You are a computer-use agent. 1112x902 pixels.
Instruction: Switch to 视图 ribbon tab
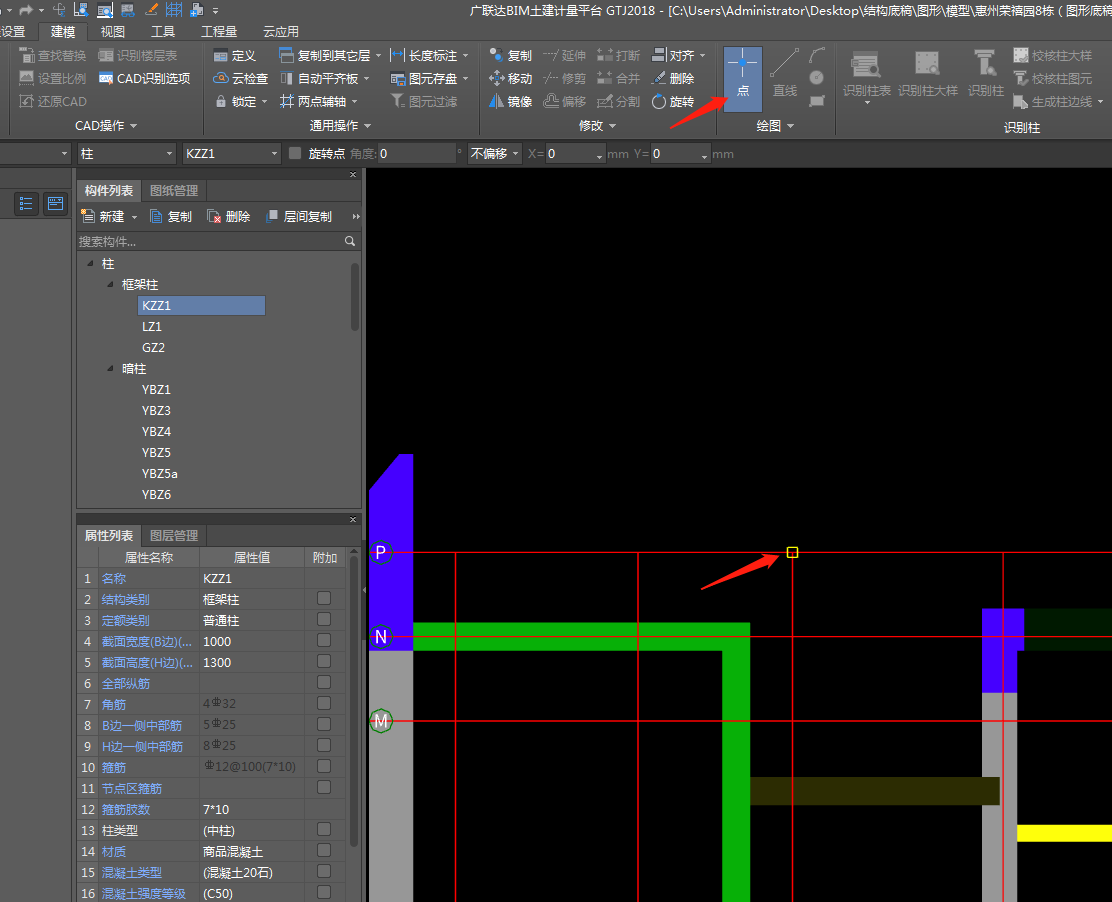pos(112,32)
